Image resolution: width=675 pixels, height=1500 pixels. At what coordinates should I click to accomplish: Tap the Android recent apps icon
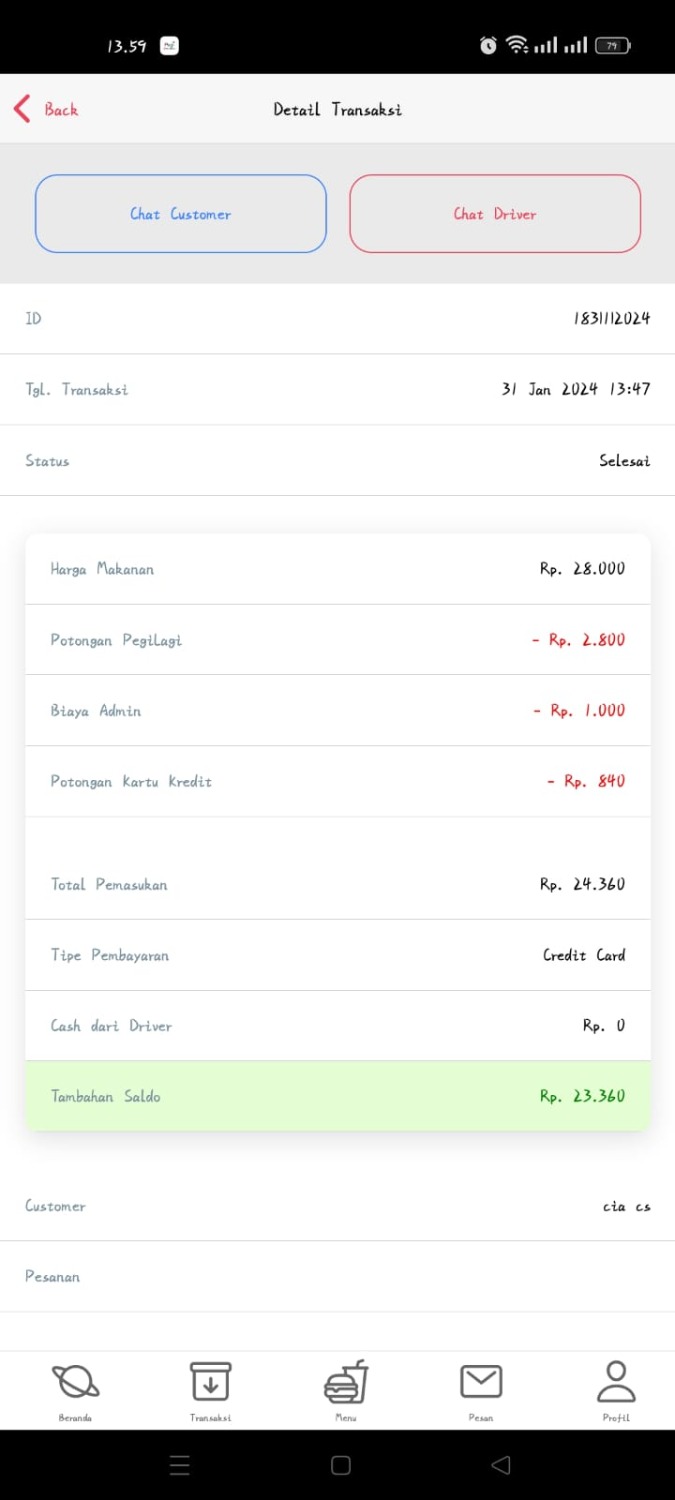pyautogui.click(x=180, y=1466)
